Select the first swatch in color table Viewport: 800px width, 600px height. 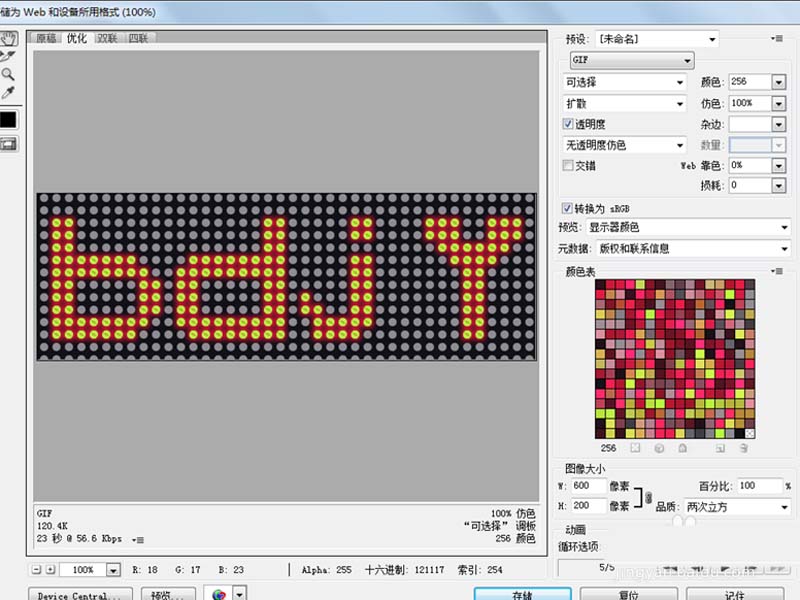(600, 284)
